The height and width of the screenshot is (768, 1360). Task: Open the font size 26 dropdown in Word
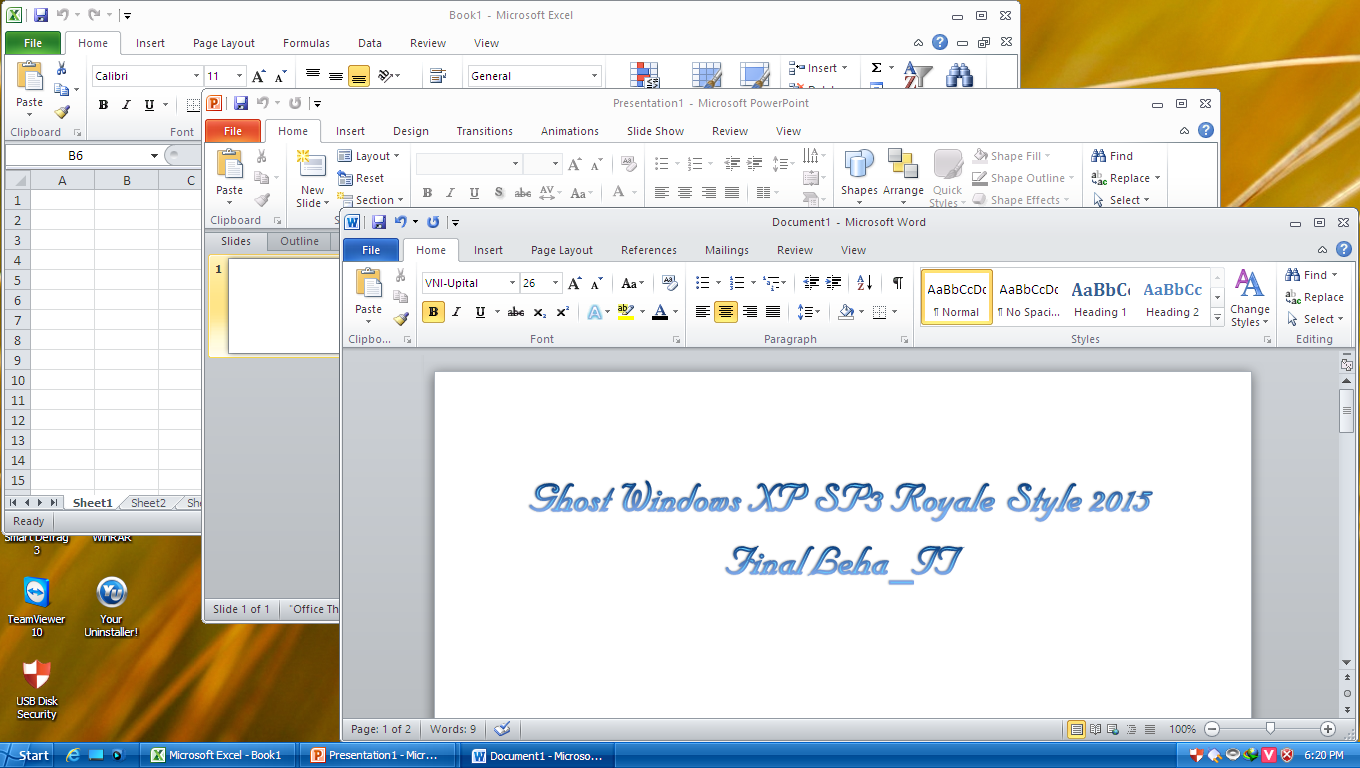(555, 283)
